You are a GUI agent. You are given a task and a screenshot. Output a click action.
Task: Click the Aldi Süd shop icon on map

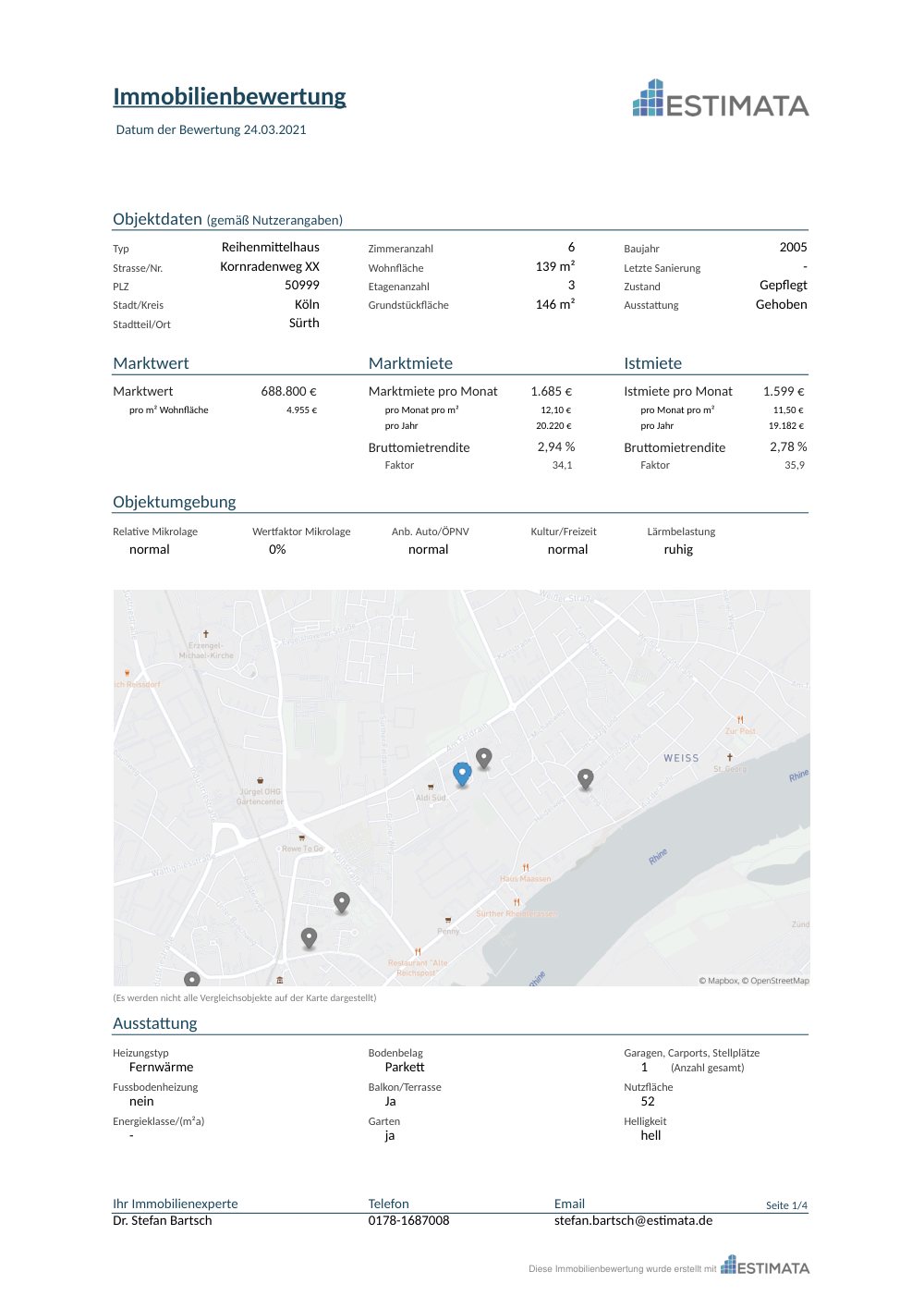[x=431, y=788]
